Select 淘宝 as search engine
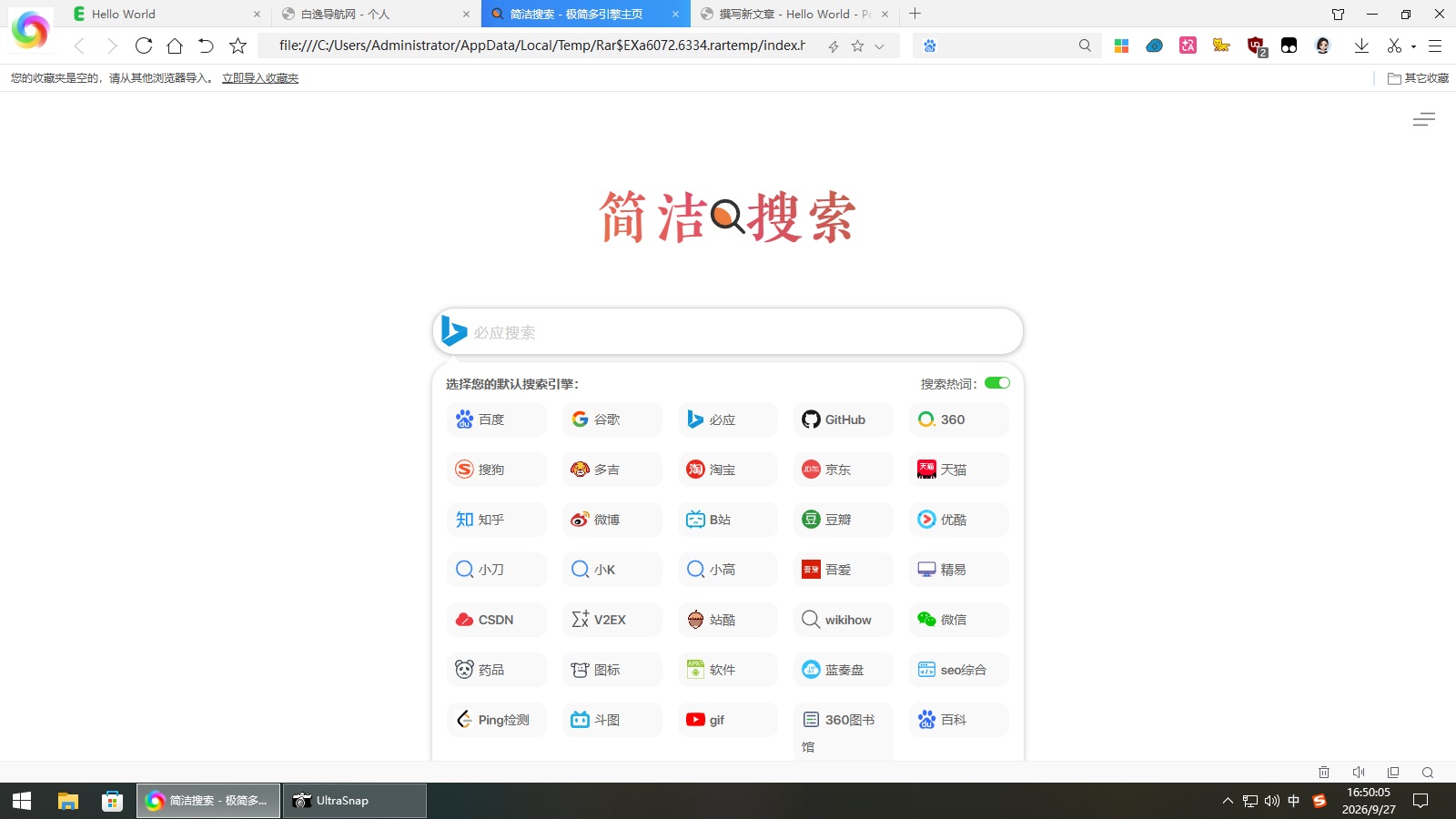This screenshot has height=819, width=1456. [x=727, y=470]
